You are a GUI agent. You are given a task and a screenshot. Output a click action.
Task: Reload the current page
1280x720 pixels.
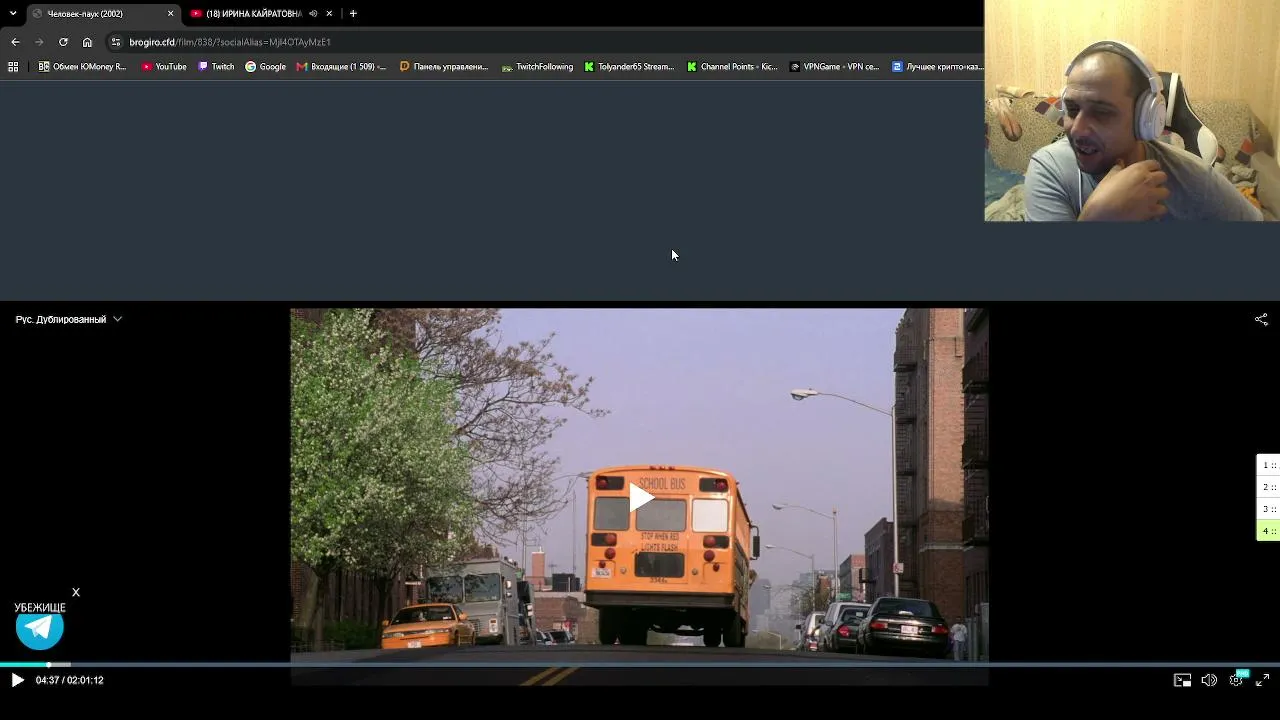pos(63,42)
